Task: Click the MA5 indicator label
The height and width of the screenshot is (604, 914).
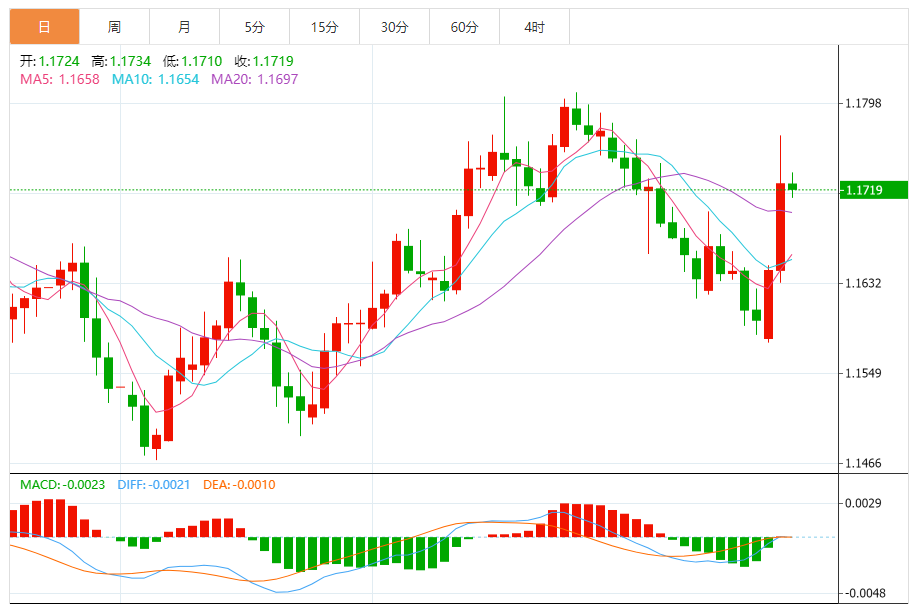Action: (x=59, y=79)
